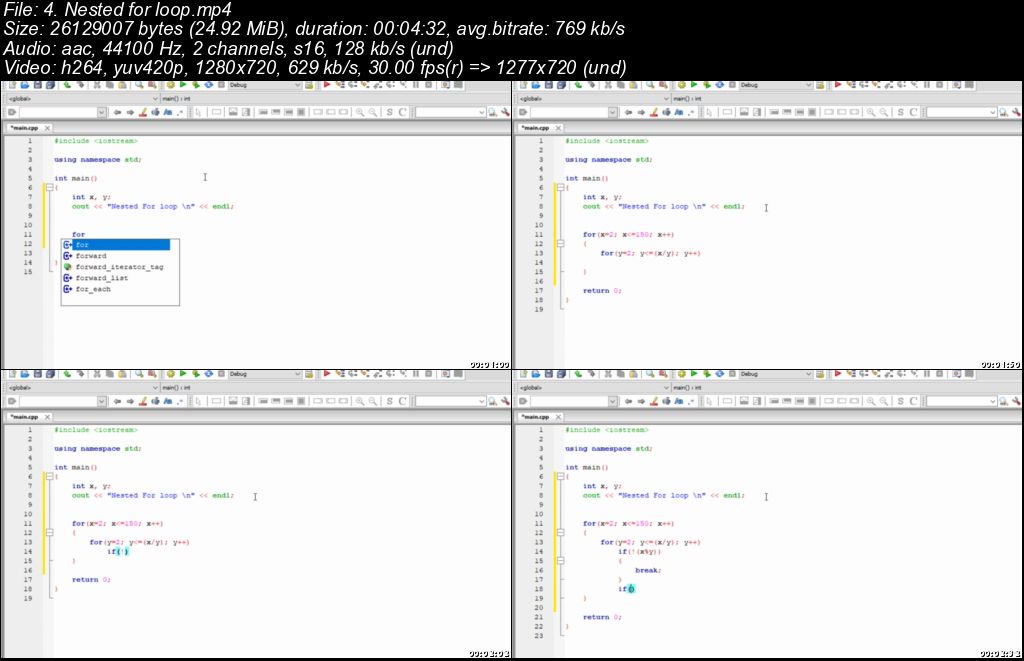Click zoom out magnifier in bottom-left frame
Screen dimensions: 1024x661
coord(372,401)
